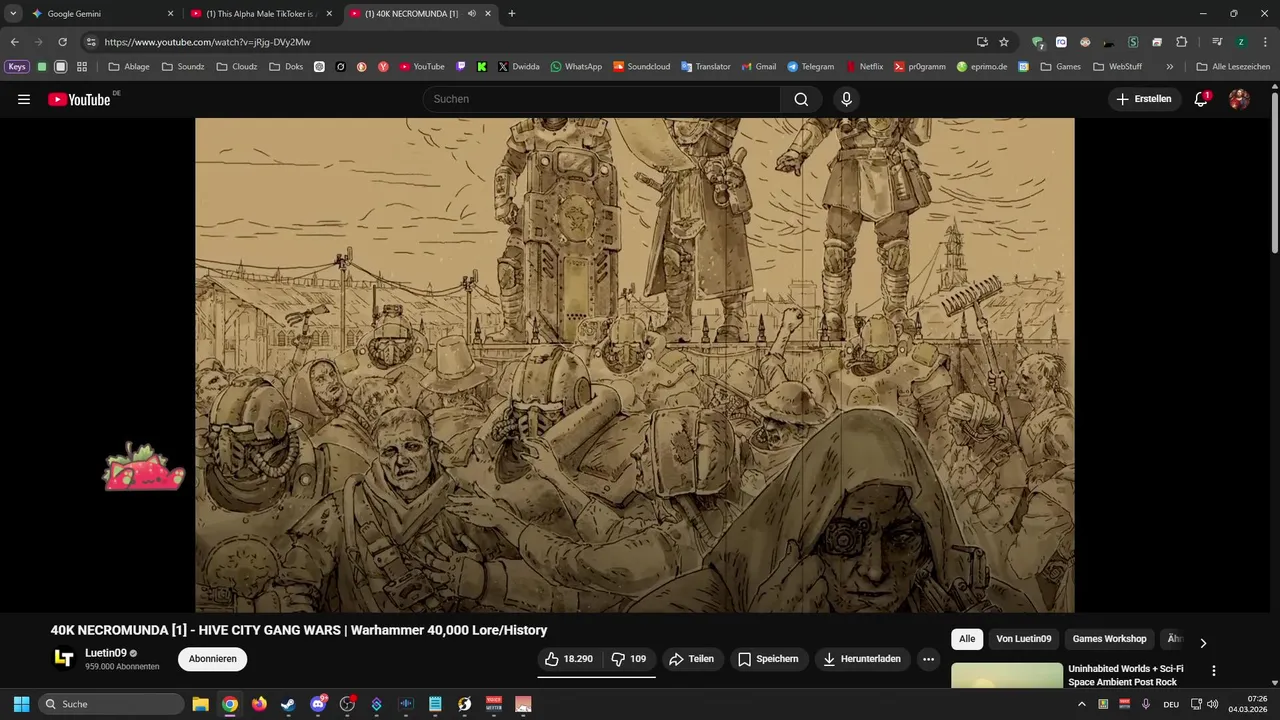The height and width of the screenshot is (720, 1280).
Task: Bookmark this page with the star icon
Action: [x=1004, y=42]
